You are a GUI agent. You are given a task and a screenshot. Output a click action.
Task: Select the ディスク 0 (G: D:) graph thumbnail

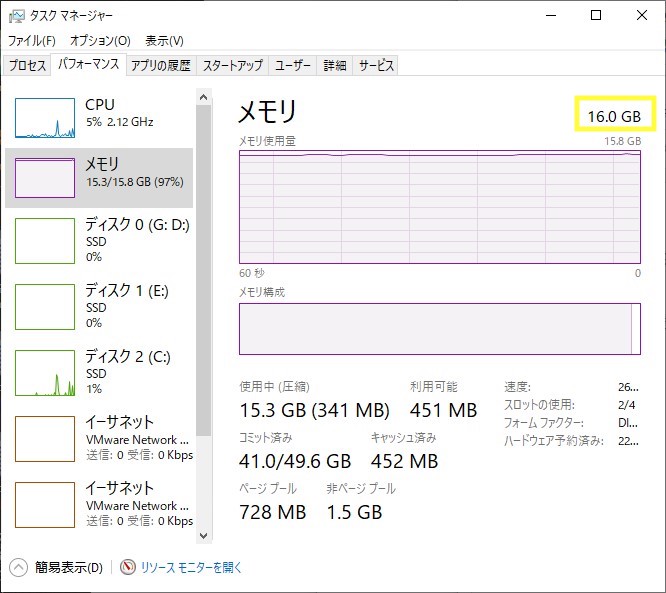point(45,241)
